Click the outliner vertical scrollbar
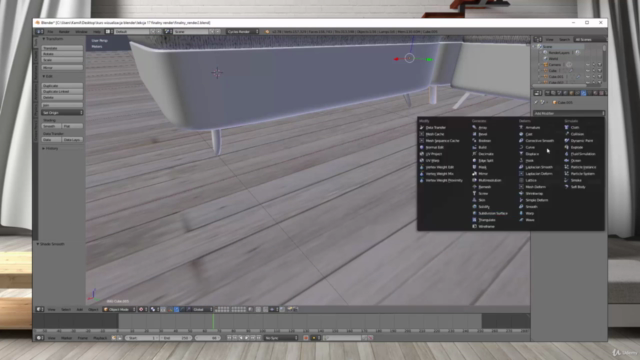 click(x=604, y=63)
